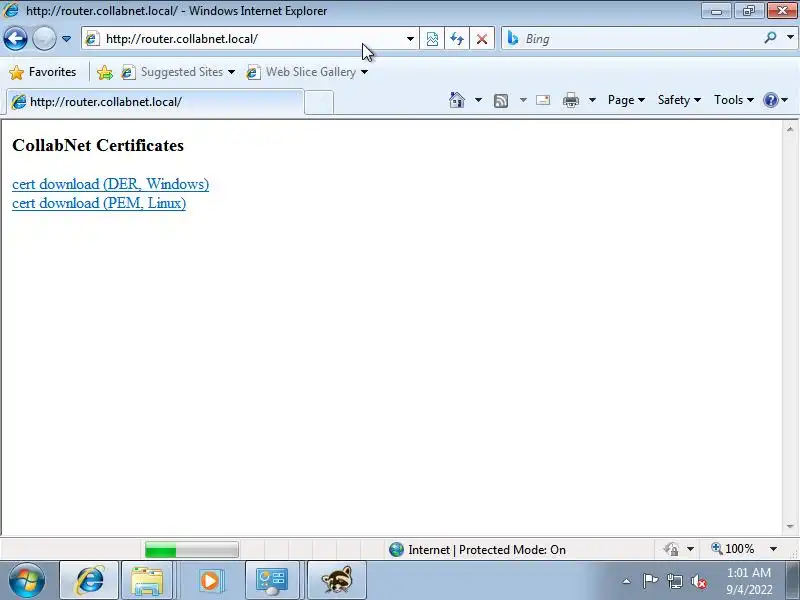800x600 pixels.
Task: Click the RSS feeds icon
Action: (x=501, y=101)
